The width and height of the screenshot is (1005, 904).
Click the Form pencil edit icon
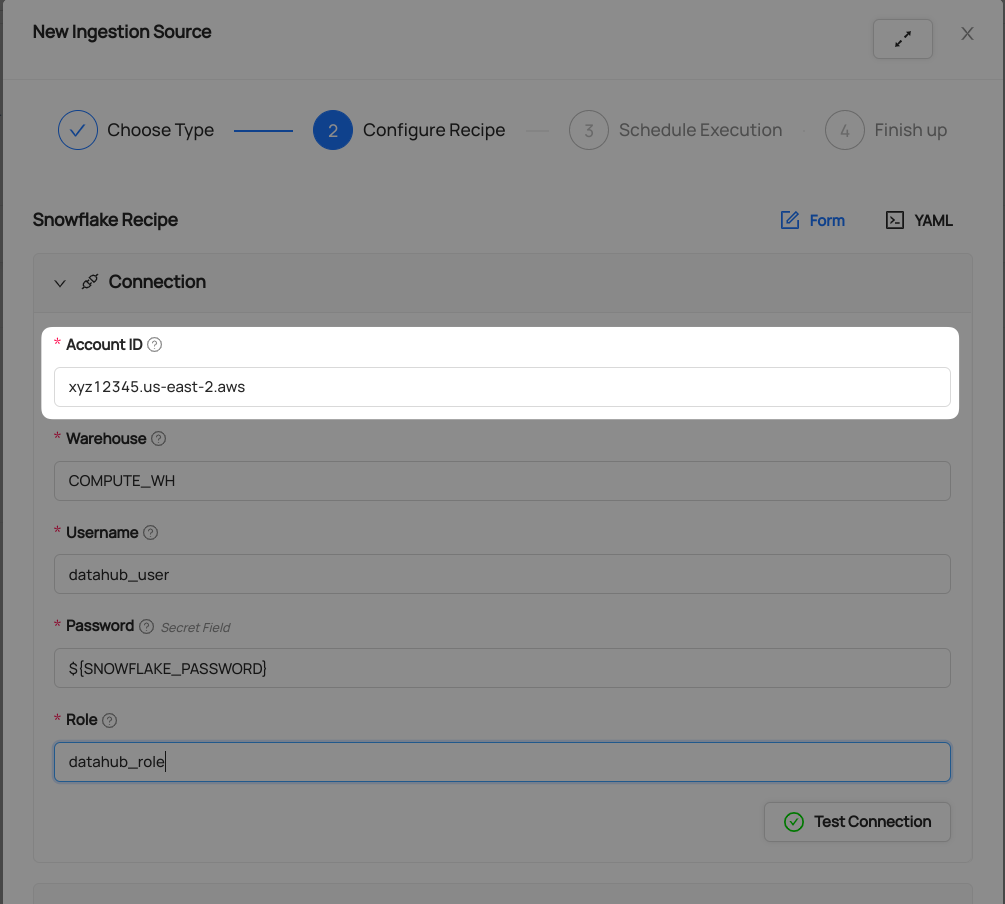coord(790,220)
